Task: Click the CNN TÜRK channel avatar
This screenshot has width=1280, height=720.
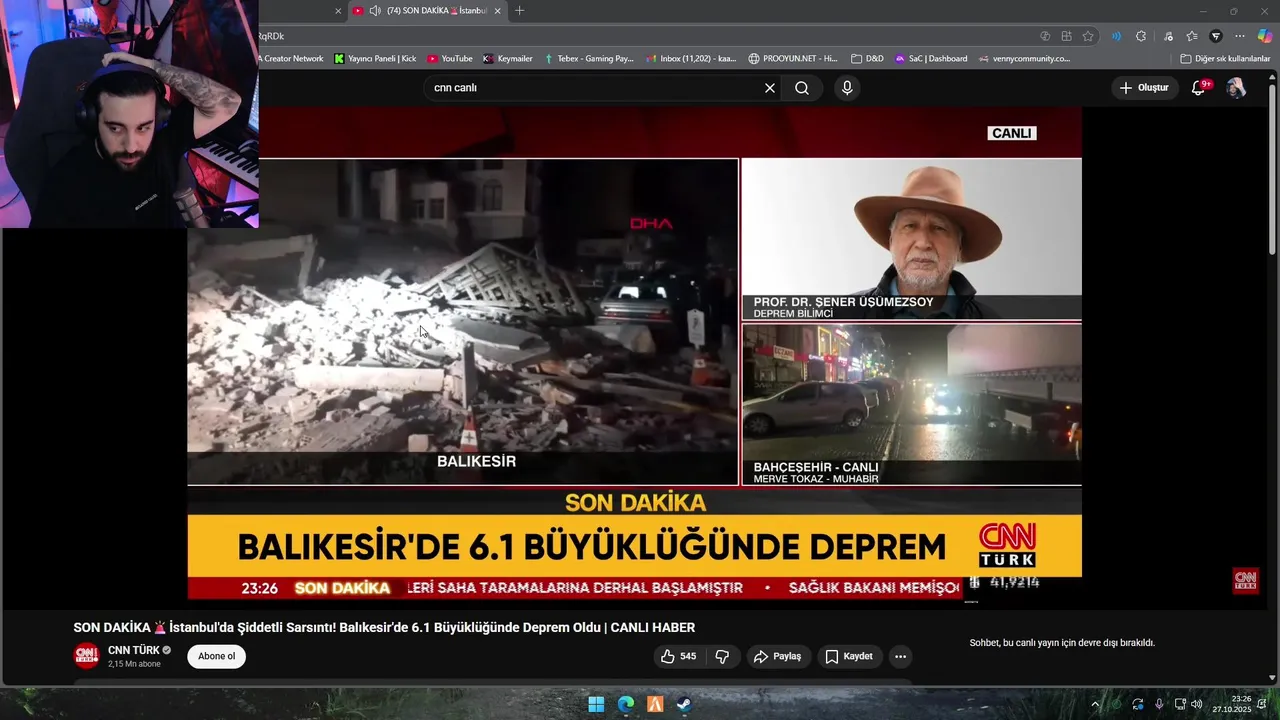Action: 87,656
